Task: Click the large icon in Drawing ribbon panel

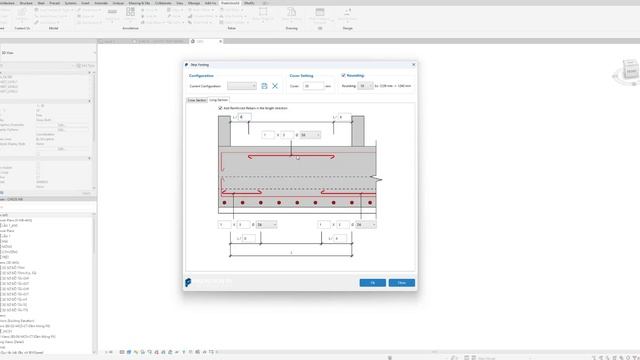Action: click(x=291, y=13)
